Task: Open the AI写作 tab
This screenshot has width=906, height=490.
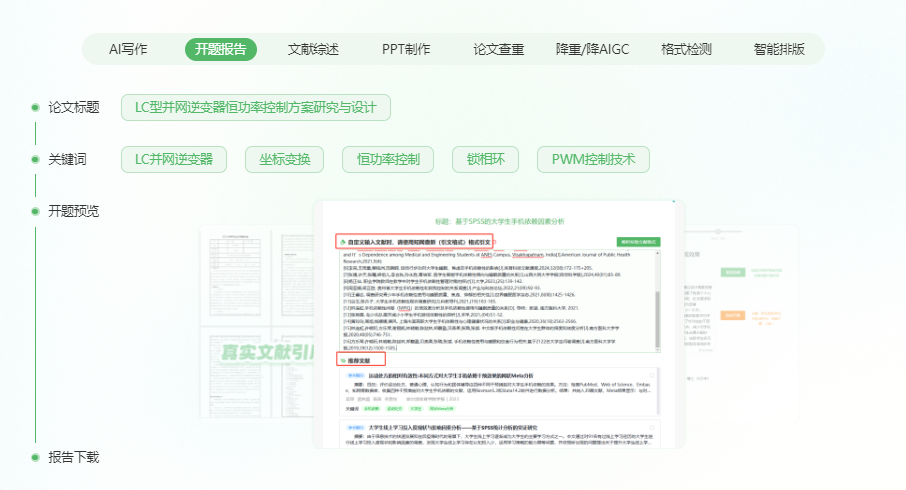Action: coord(128,49)
